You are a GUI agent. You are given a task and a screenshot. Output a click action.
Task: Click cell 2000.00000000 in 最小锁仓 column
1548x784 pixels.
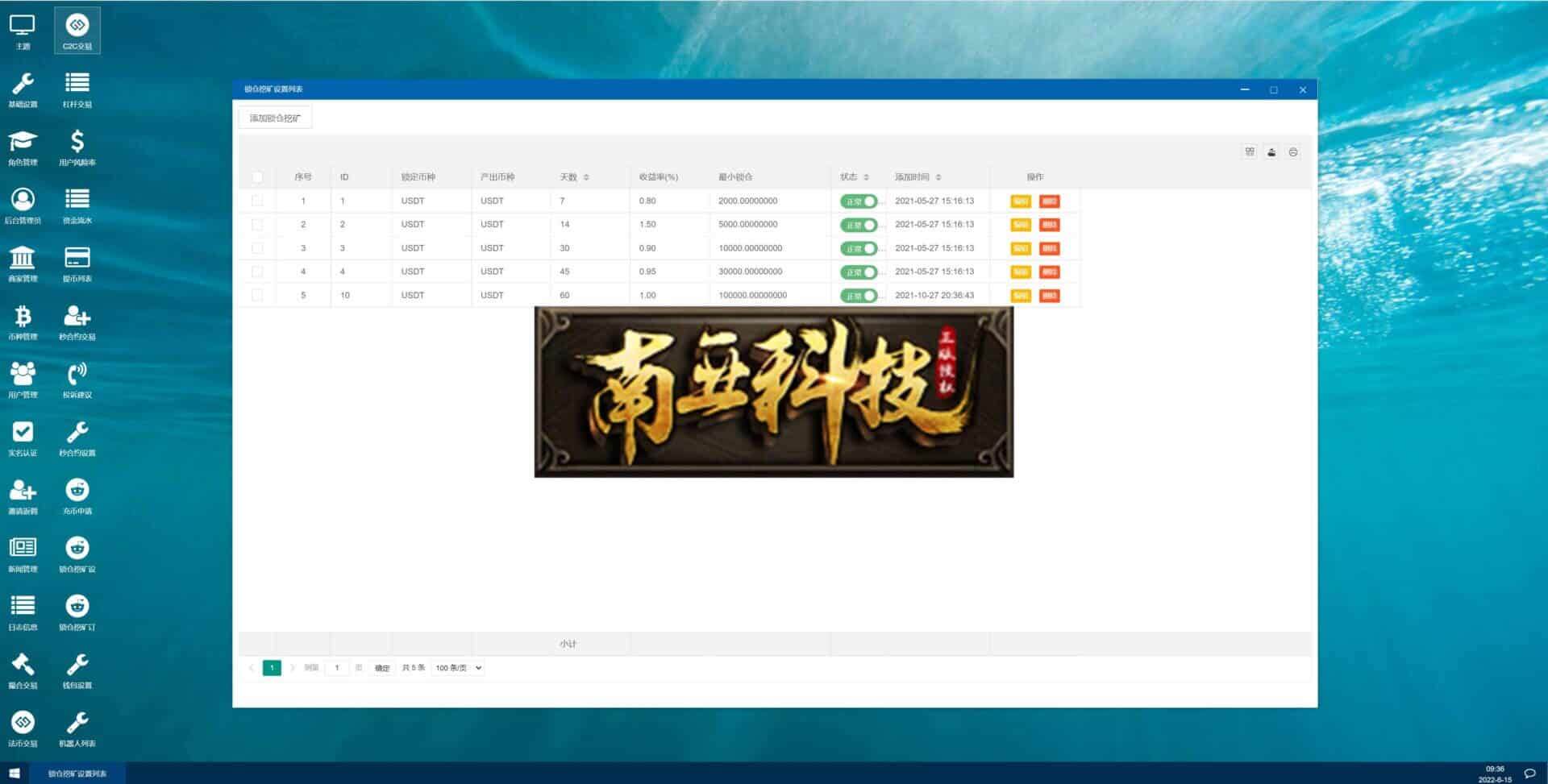click(x=747, y=201)
